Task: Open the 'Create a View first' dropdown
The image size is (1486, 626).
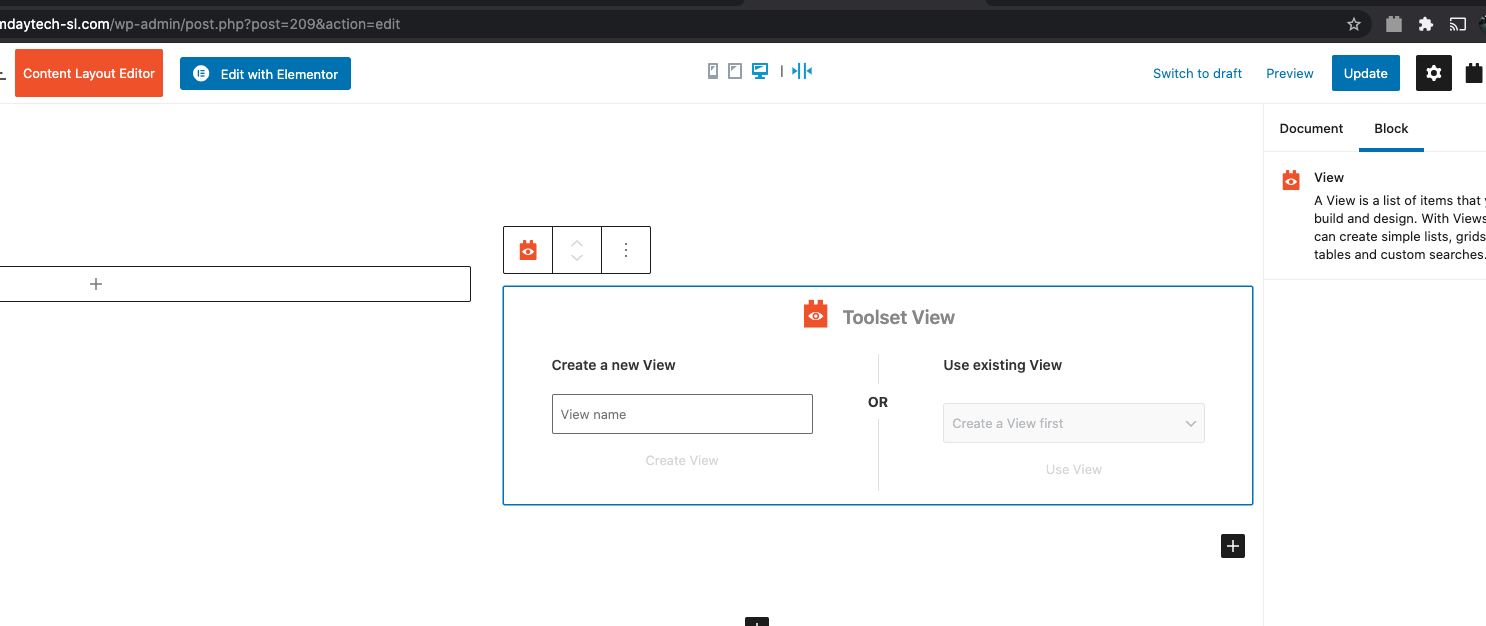Action: (x=1074, y=423)
